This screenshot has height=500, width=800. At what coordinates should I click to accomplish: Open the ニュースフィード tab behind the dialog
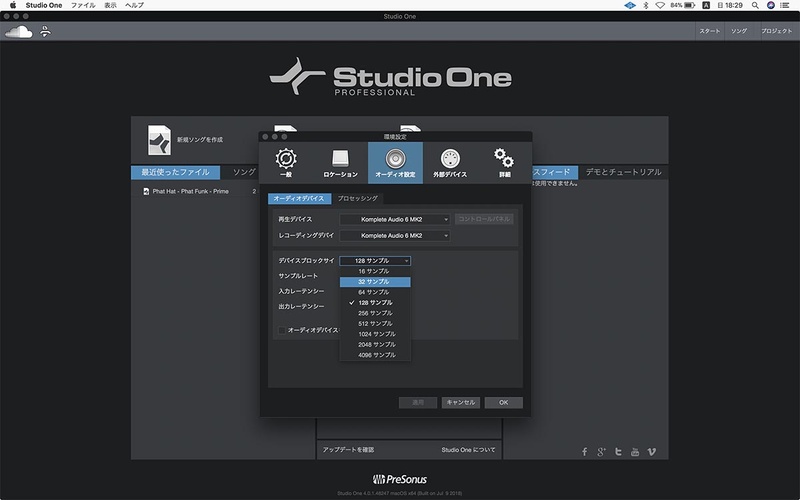[554, 172]
